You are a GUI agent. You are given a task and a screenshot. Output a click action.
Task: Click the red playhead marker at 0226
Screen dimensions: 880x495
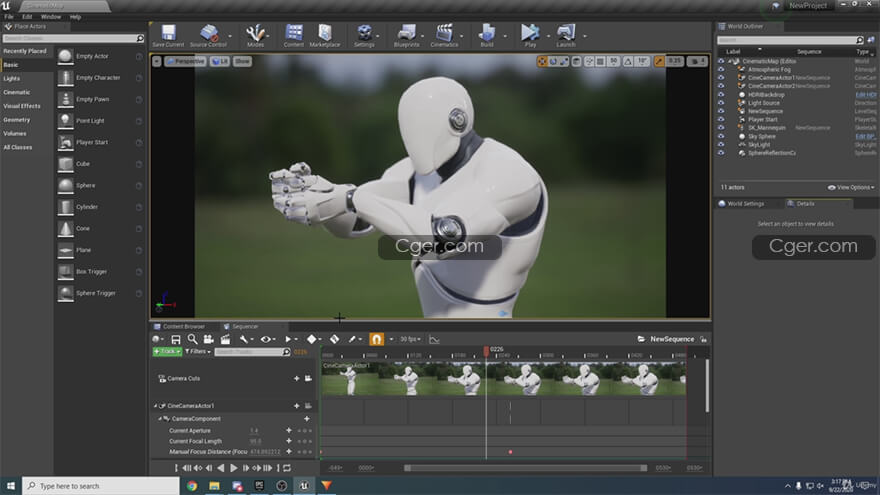486,351
